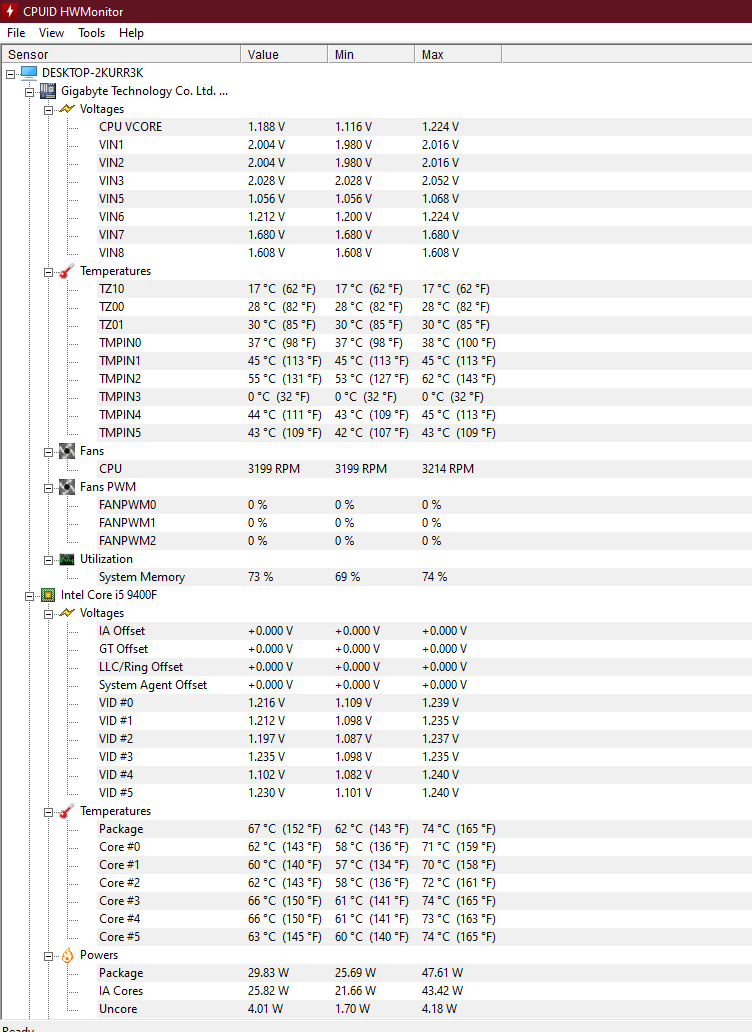Click the Fans PWM fan icon
This screenshot has height=1032, width=752.
[x=66, y=487]
